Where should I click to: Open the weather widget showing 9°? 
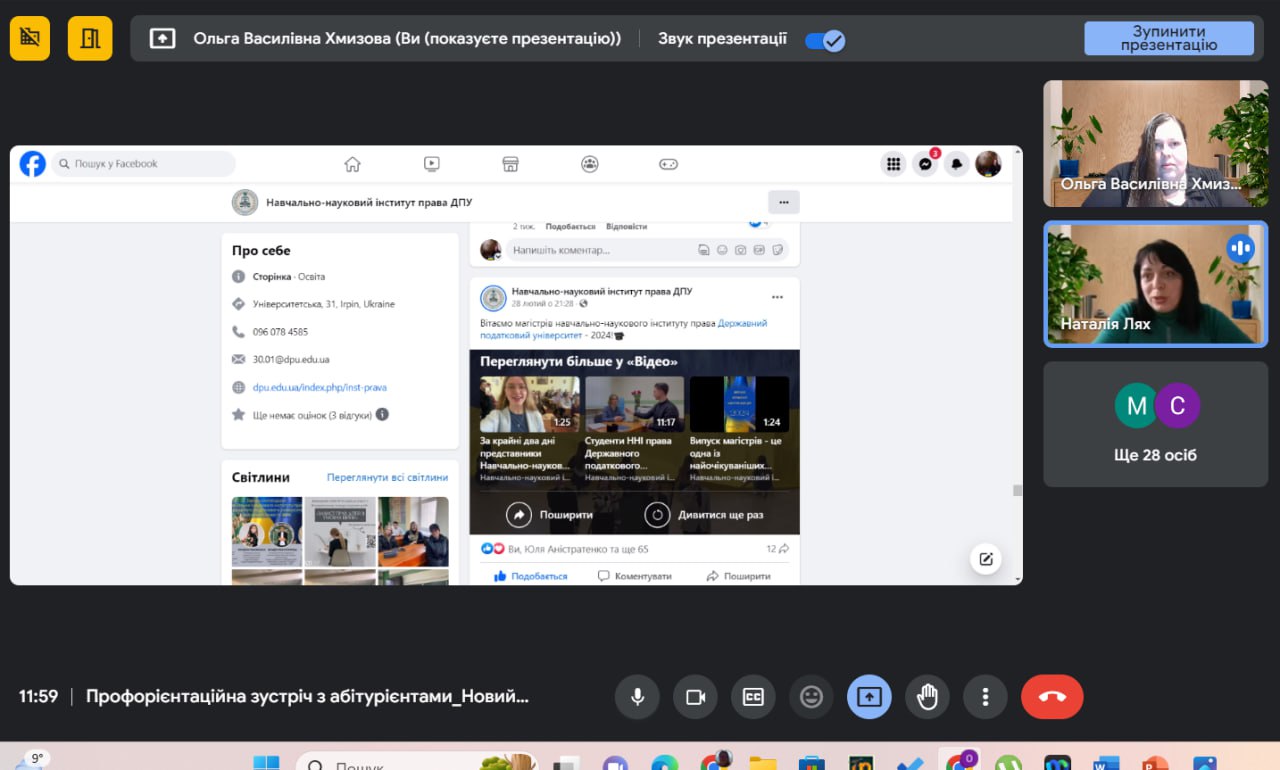tap(32, 760)
